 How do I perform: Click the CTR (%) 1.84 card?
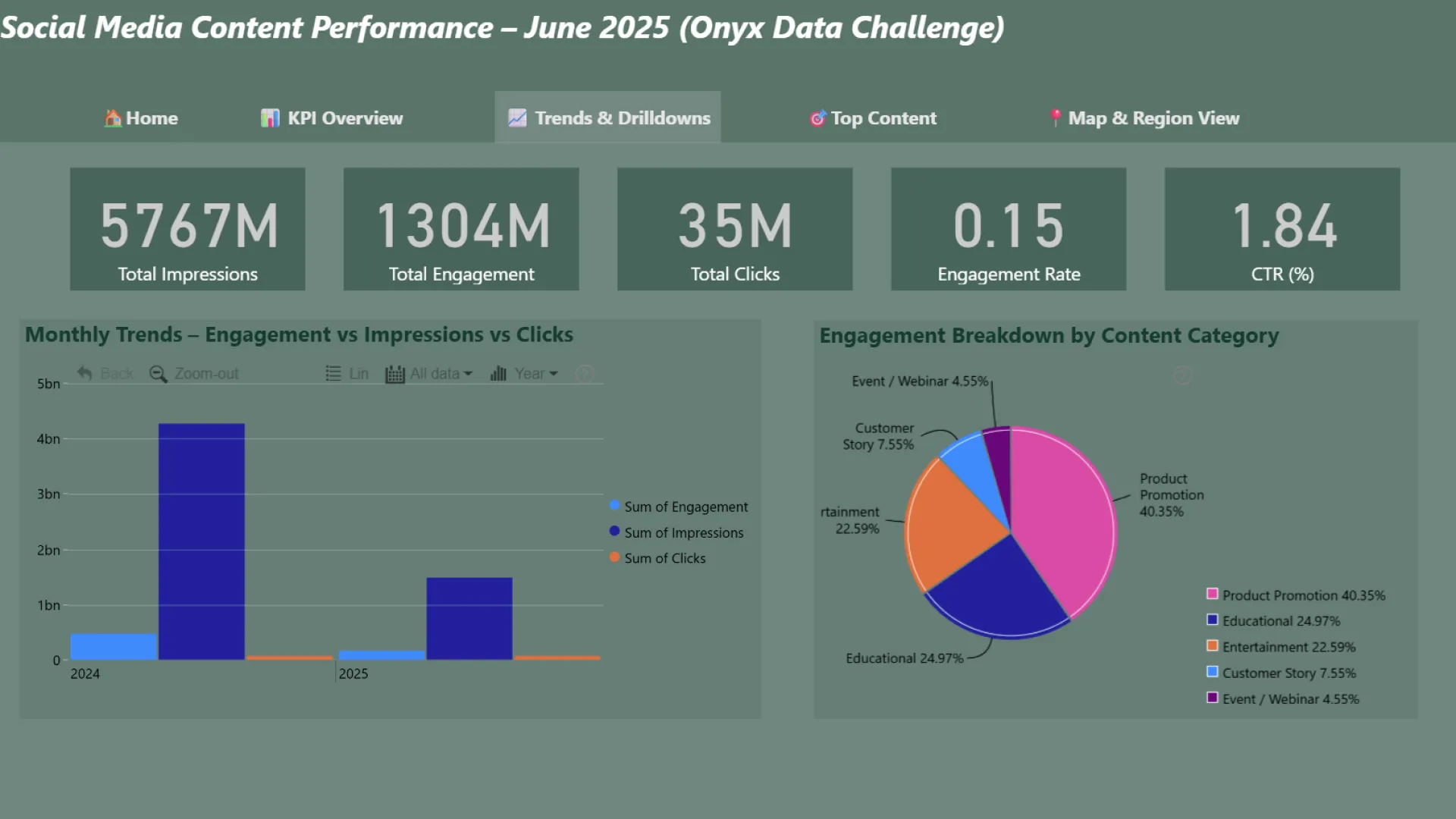pyautogui.click(x=1282, y=229)
